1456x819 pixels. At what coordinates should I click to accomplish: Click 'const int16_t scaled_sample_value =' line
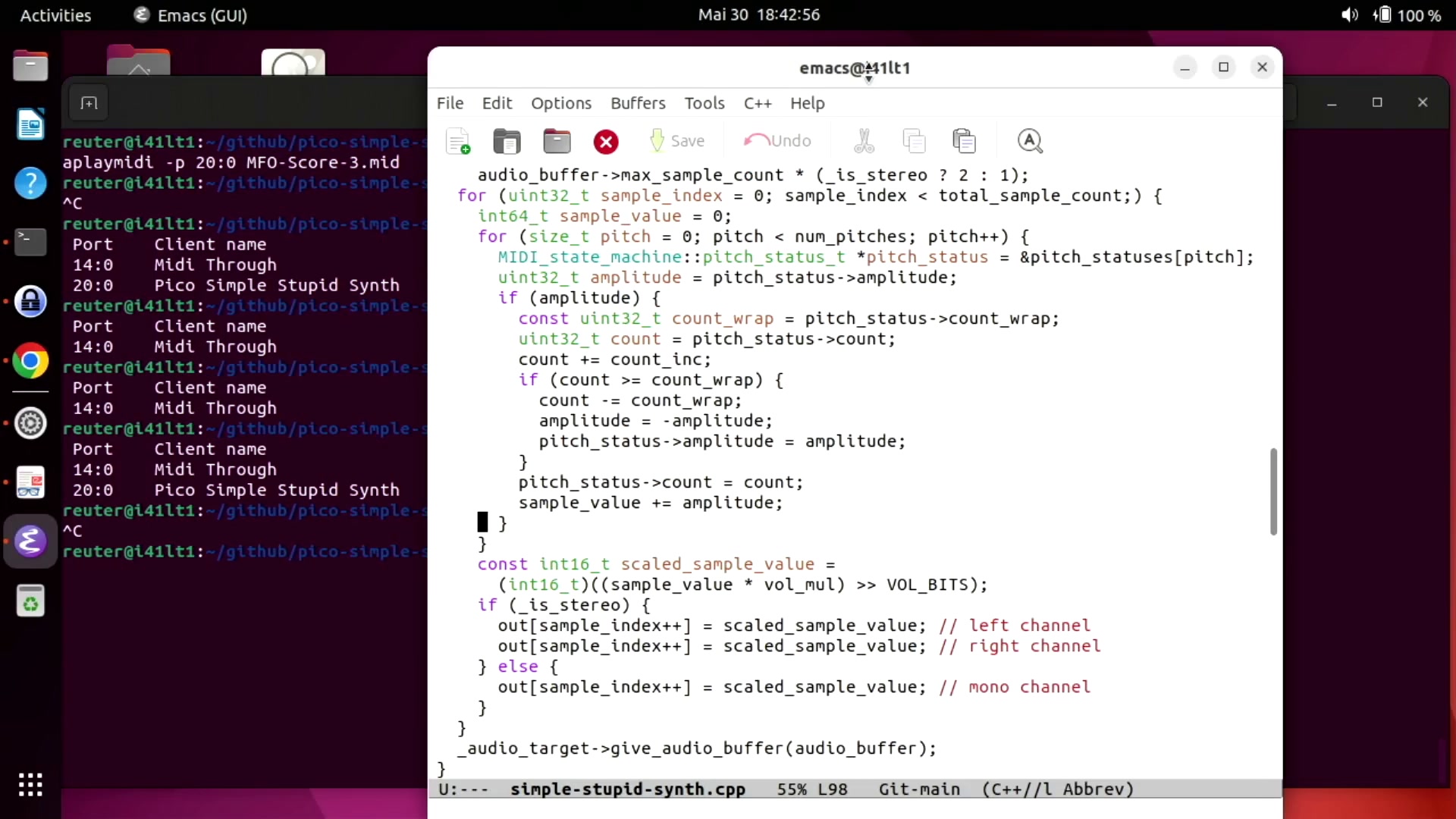click(x=656, y=564)
